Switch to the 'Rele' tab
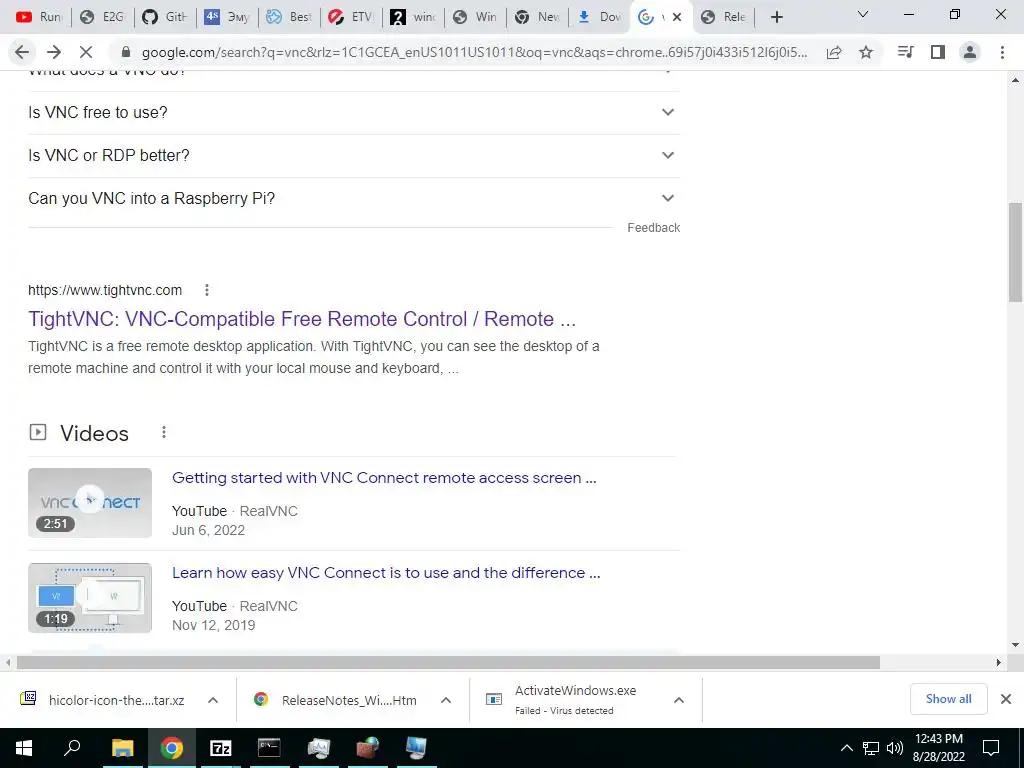1024x768 pixels. (724, 17)
